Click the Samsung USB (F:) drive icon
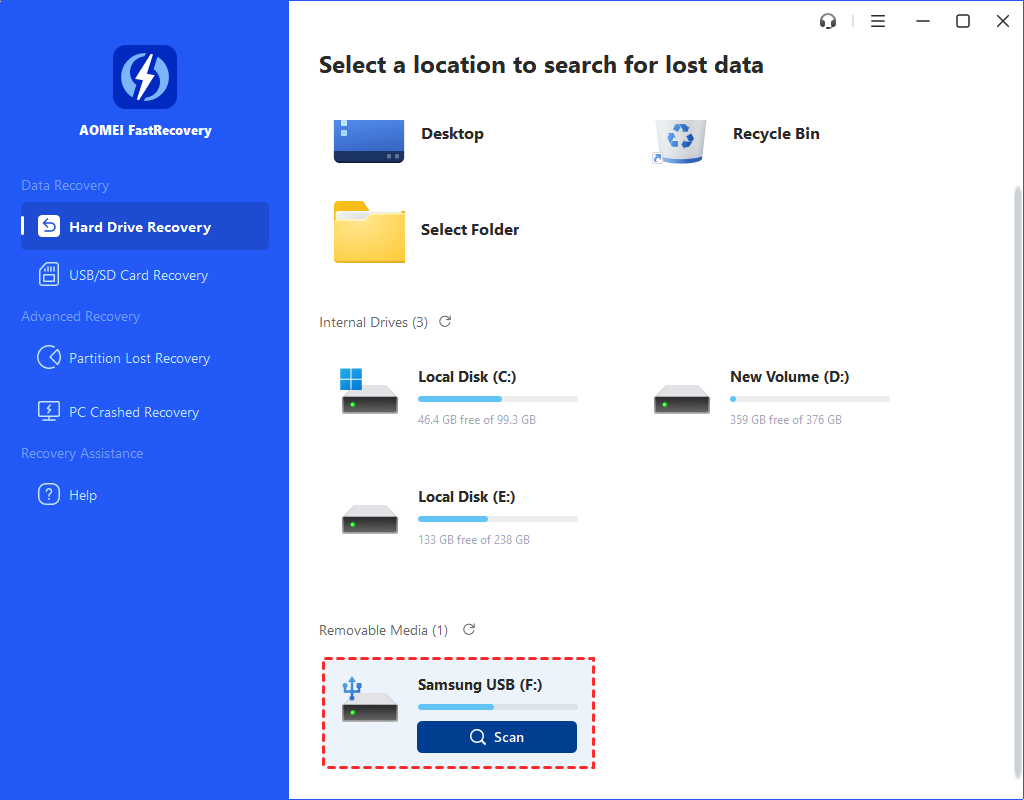 coord(369,702)
